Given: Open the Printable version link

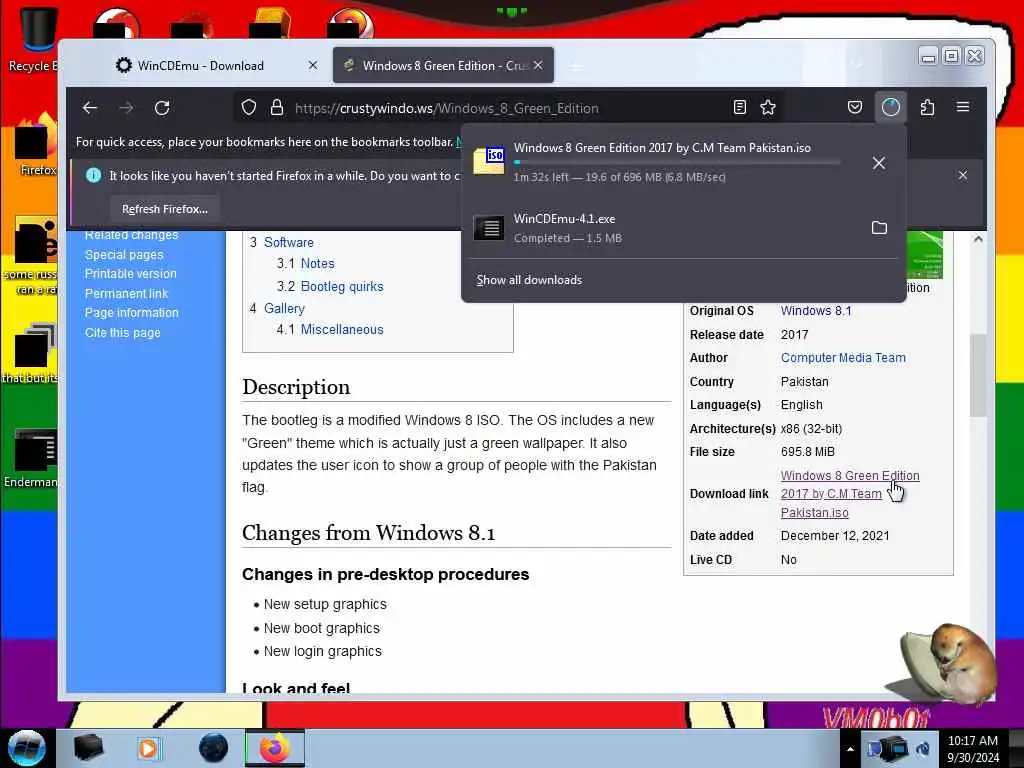Looking at the screenshot, I should (131, 274).
